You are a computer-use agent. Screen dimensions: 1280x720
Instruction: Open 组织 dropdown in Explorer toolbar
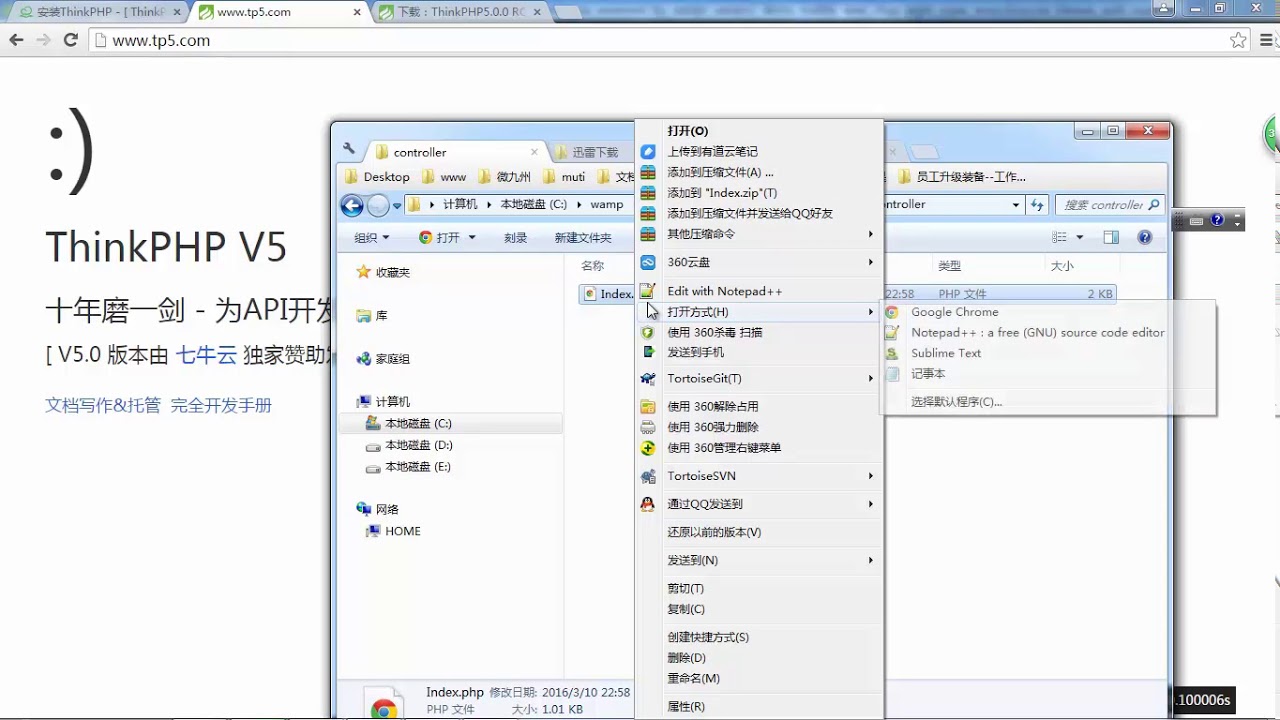372,238
